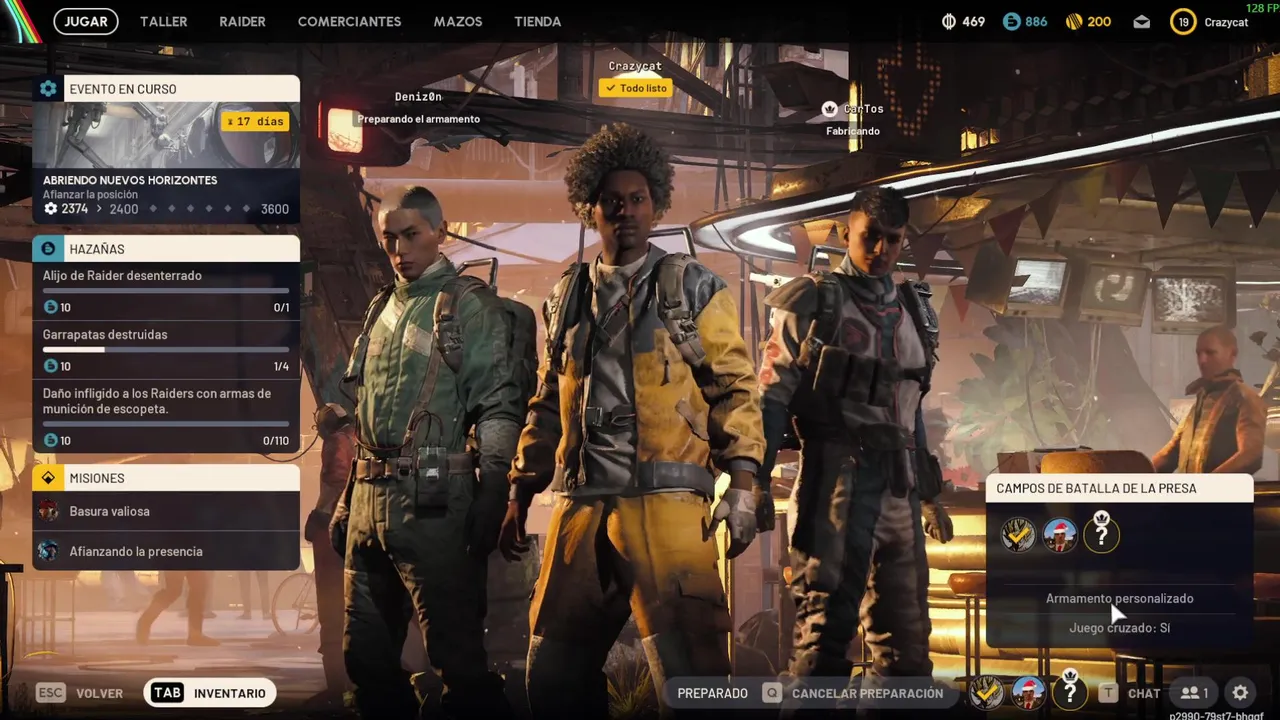This screenshot has width=1280, height=720.
Task: Select the MAZOS tab
Action: 458,21
